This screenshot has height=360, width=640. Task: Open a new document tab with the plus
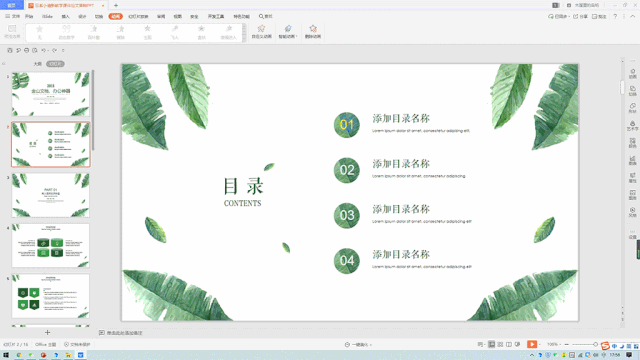[116, 5]
